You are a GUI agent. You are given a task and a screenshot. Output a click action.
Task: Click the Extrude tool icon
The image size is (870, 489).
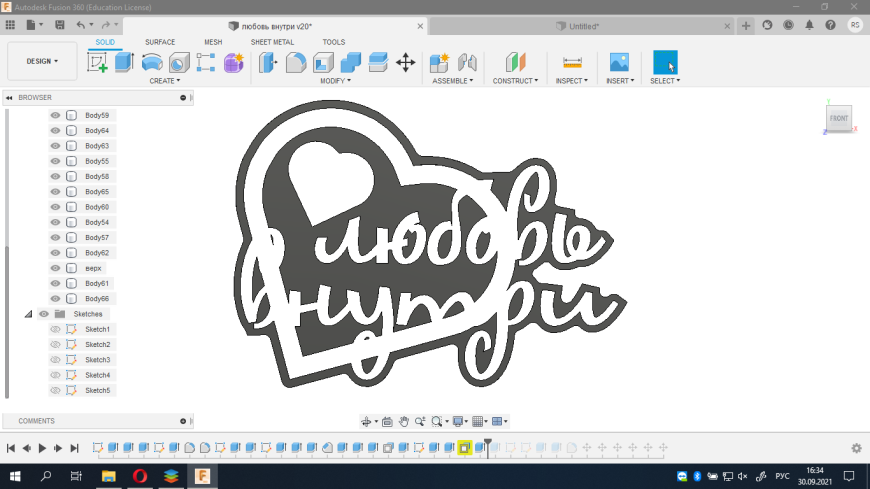pos(124,63)
